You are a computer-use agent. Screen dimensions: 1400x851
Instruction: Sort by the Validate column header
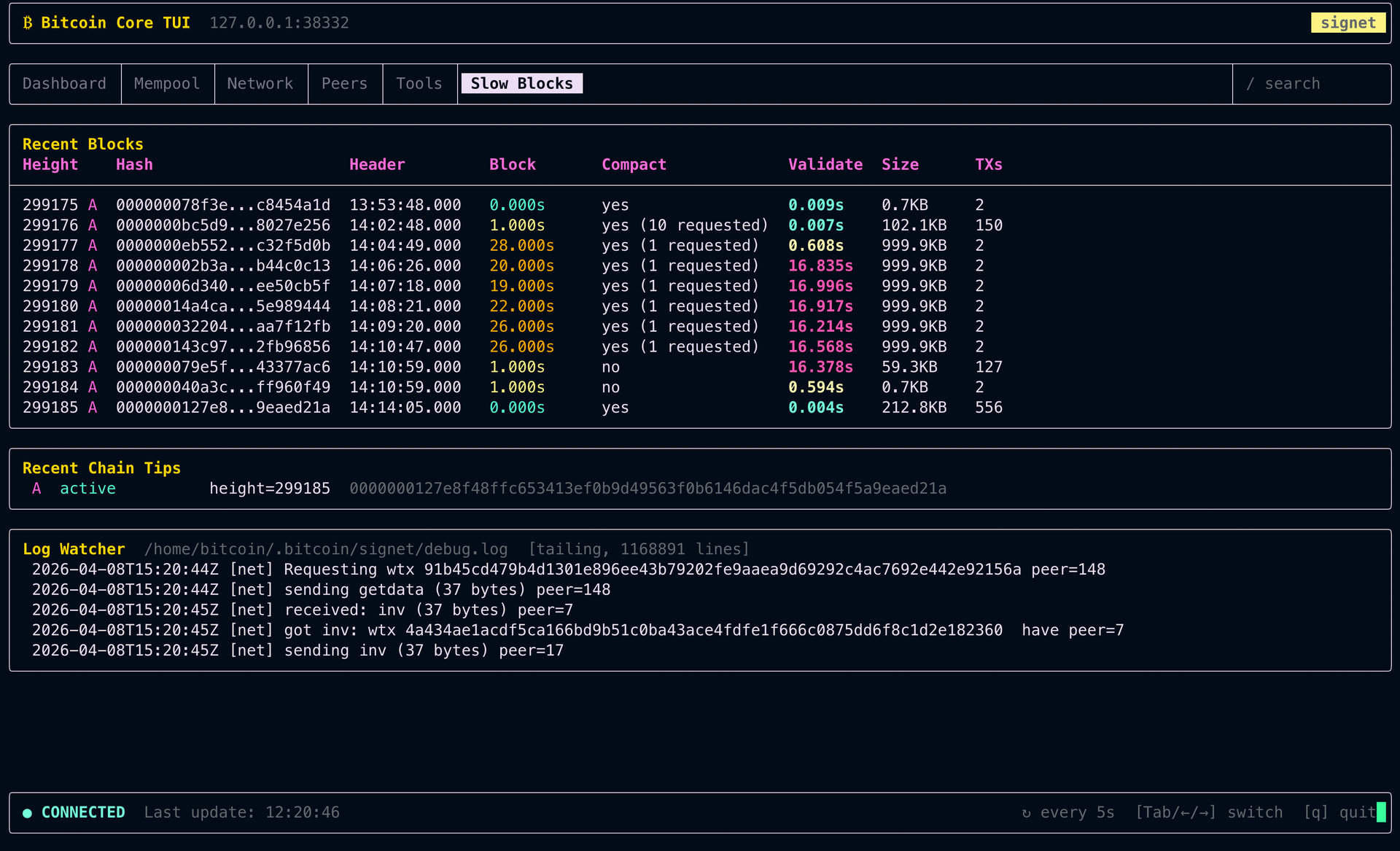click(825, 165)
